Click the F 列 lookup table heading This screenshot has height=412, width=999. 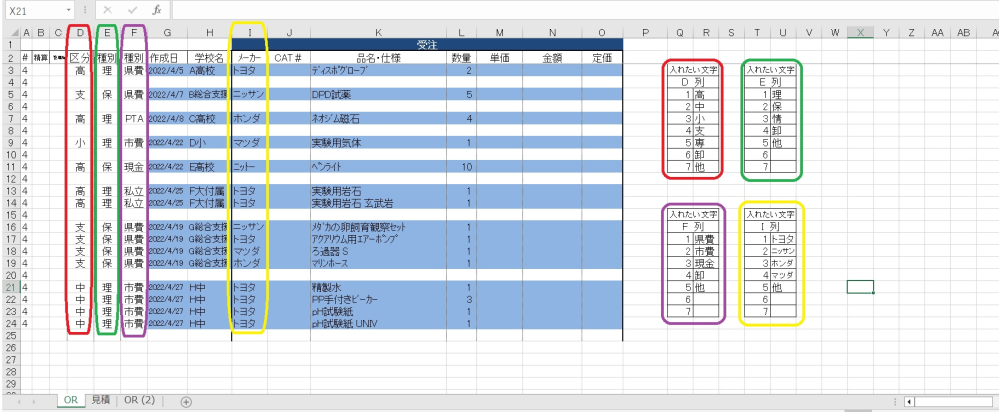pyautogui.click(x=693, y=227)
